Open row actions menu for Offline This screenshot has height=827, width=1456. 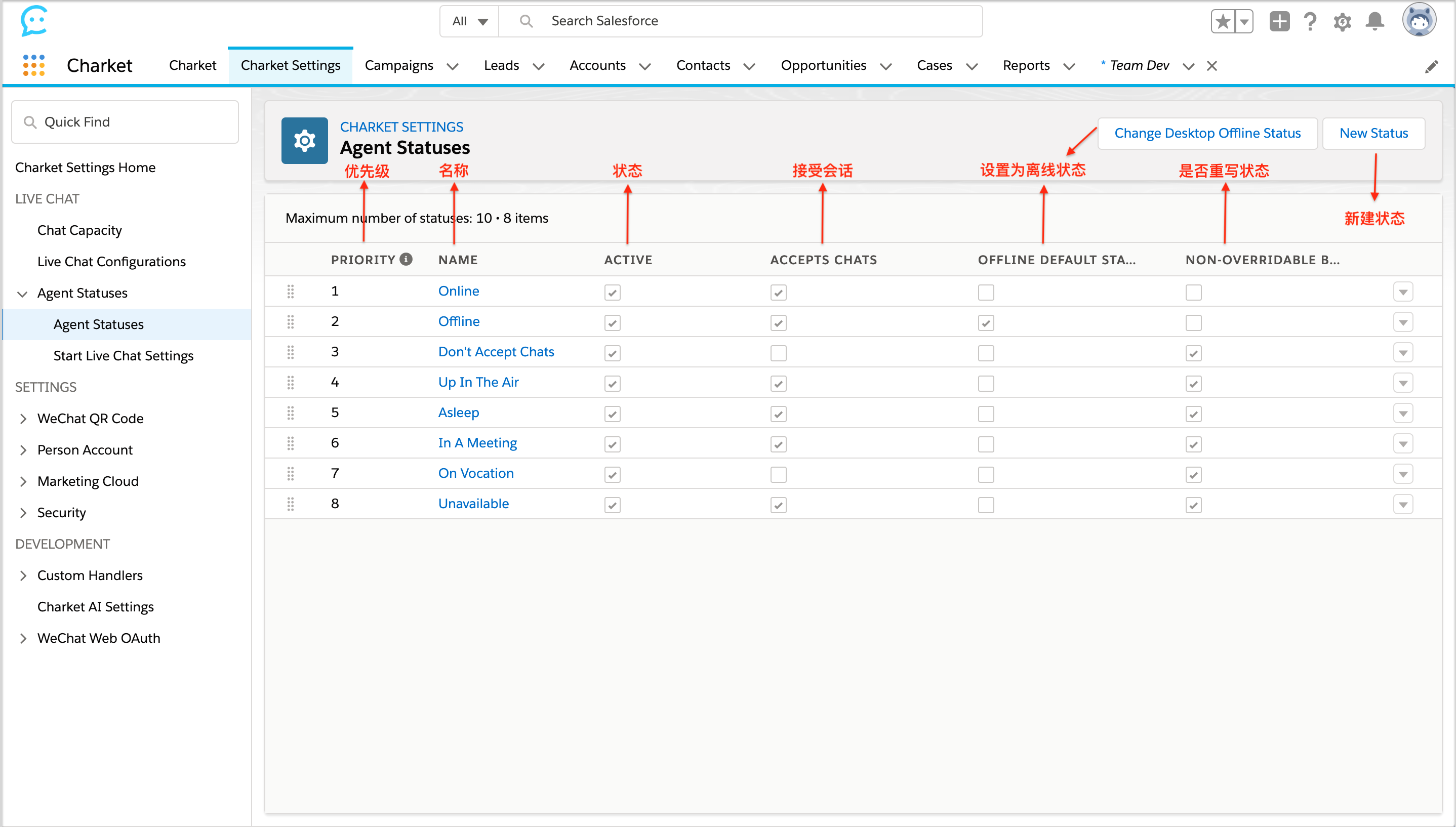click(x=1403, y=322)
